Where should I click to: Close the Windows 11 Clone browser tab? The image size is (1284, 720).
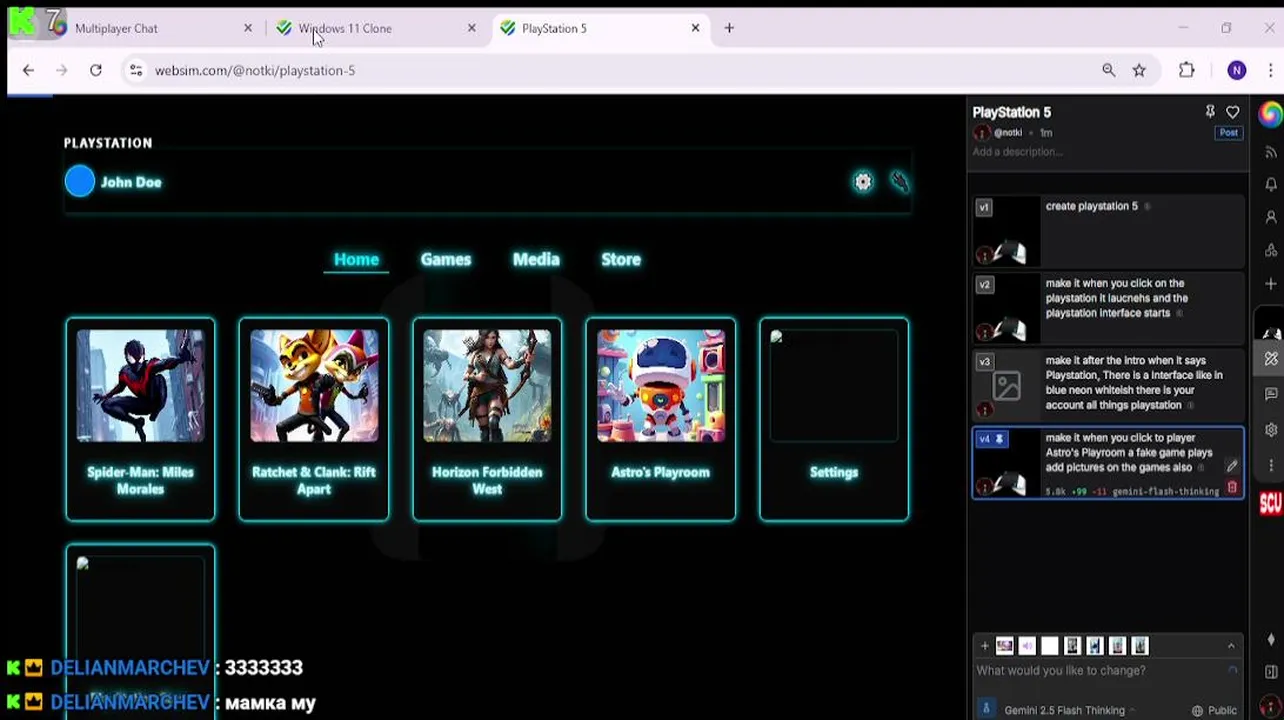pos(472,28)
